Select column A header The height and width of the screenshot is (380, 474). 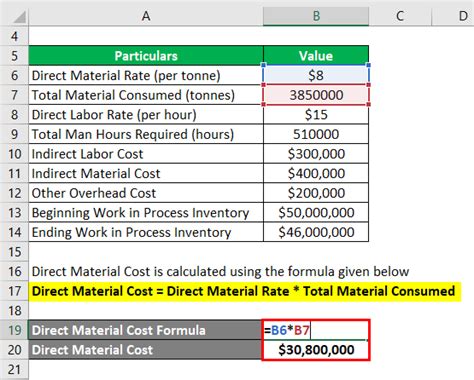[x=146, y=16]
